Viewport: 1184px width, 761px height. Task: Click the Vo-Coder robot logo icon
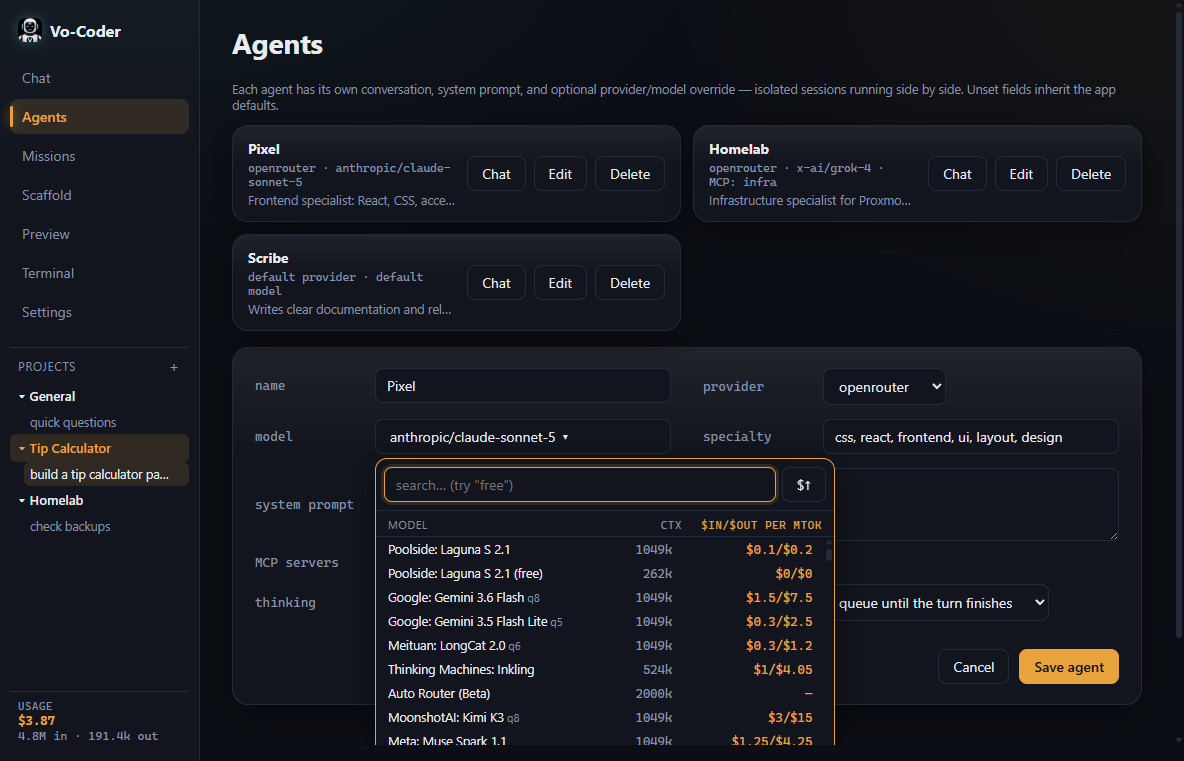pyautogui.click(x=29, y=31)
